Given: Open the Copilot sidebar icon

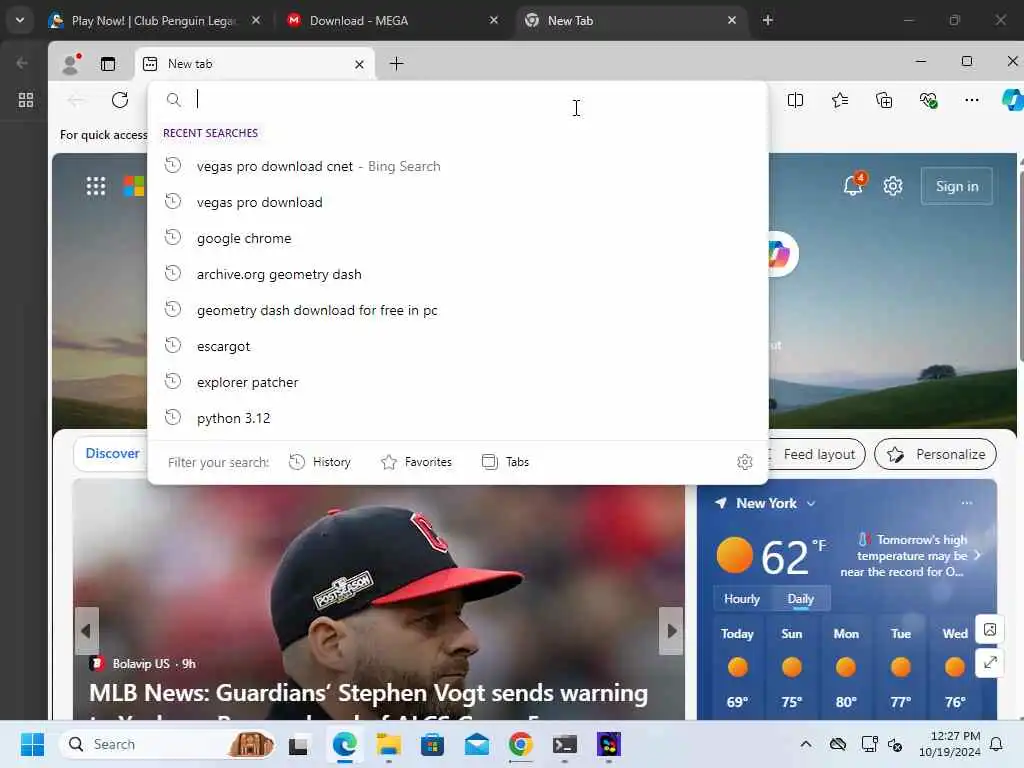Looking at the screenshot, I should [1013, 100].
